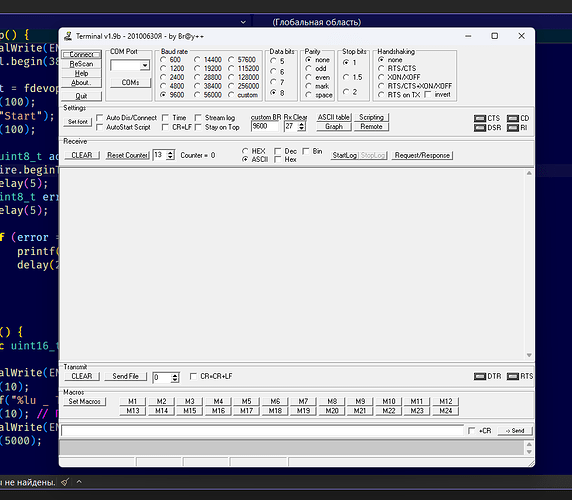Click the StartLog button
The height and width of the screenshot is (500, 572).
344,155
